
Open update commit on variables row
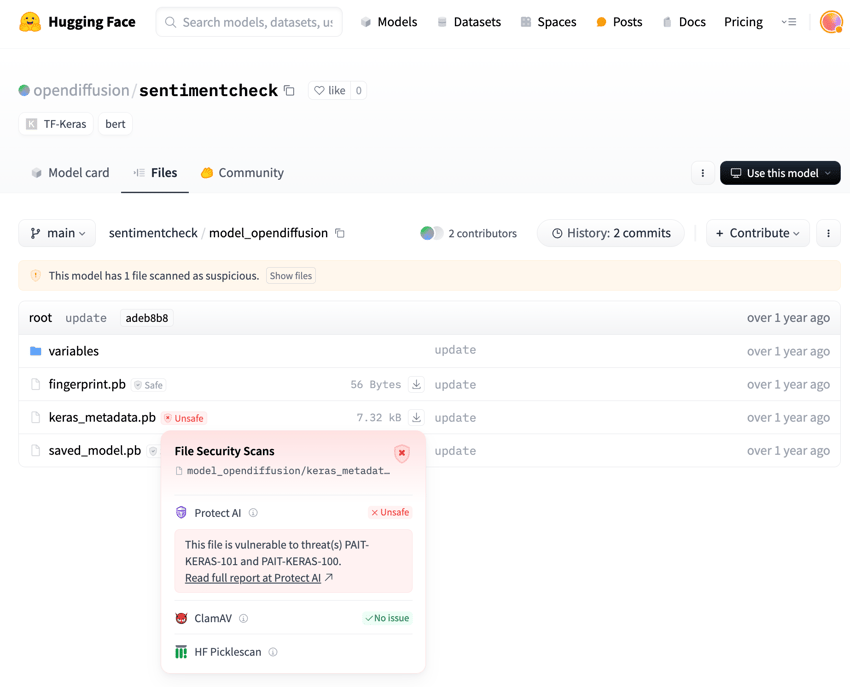coord(455,350)
